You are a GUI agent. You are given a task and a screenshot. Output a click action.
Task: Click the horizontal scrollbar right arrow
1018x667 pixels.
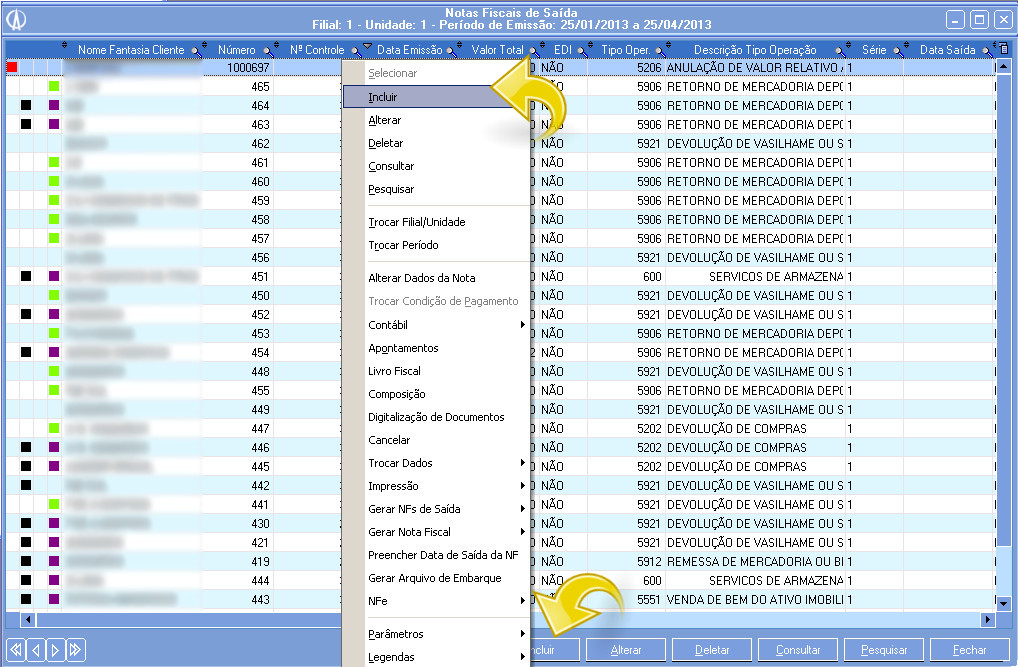tap(988, 620)
